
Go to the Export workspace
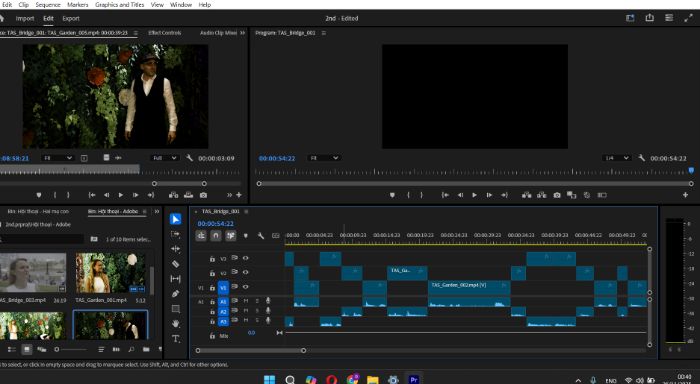pos(71,18)
